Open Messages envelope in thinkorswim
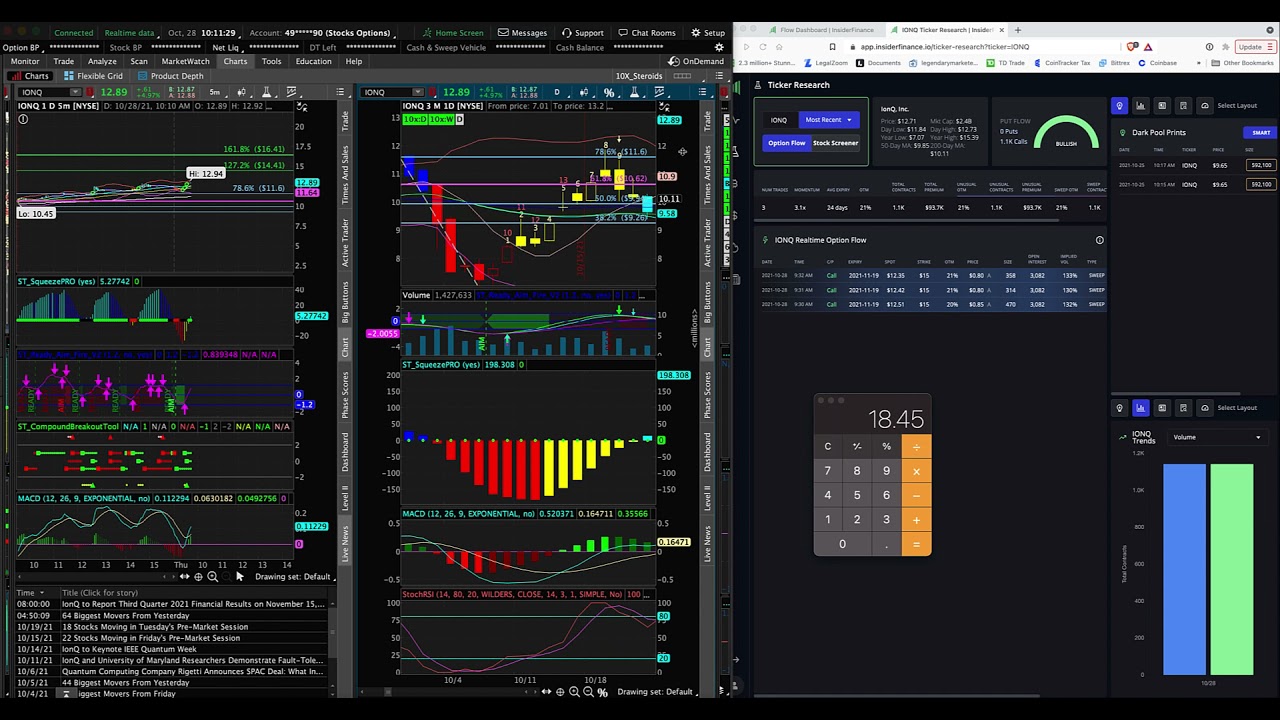This screenshot has width=1280, height=720. [x=522, y=33]
